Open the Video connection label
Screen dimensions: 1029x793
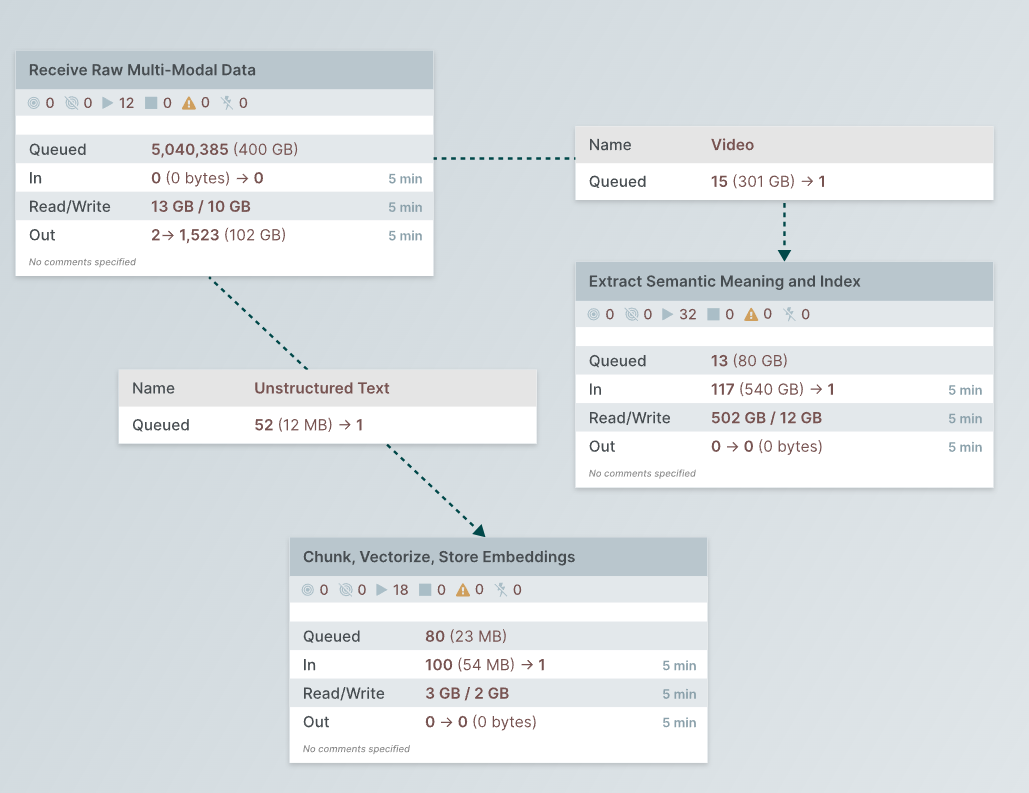pos(732,145)
